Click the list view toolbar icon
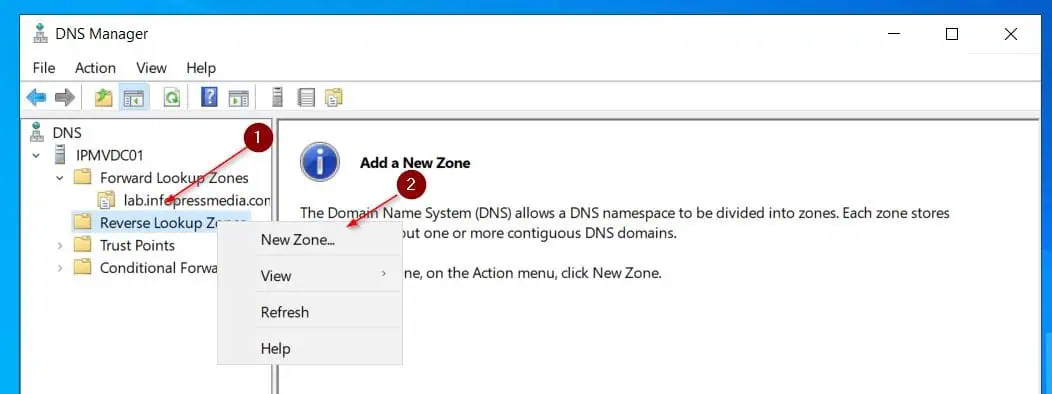 tap(306, 98)
